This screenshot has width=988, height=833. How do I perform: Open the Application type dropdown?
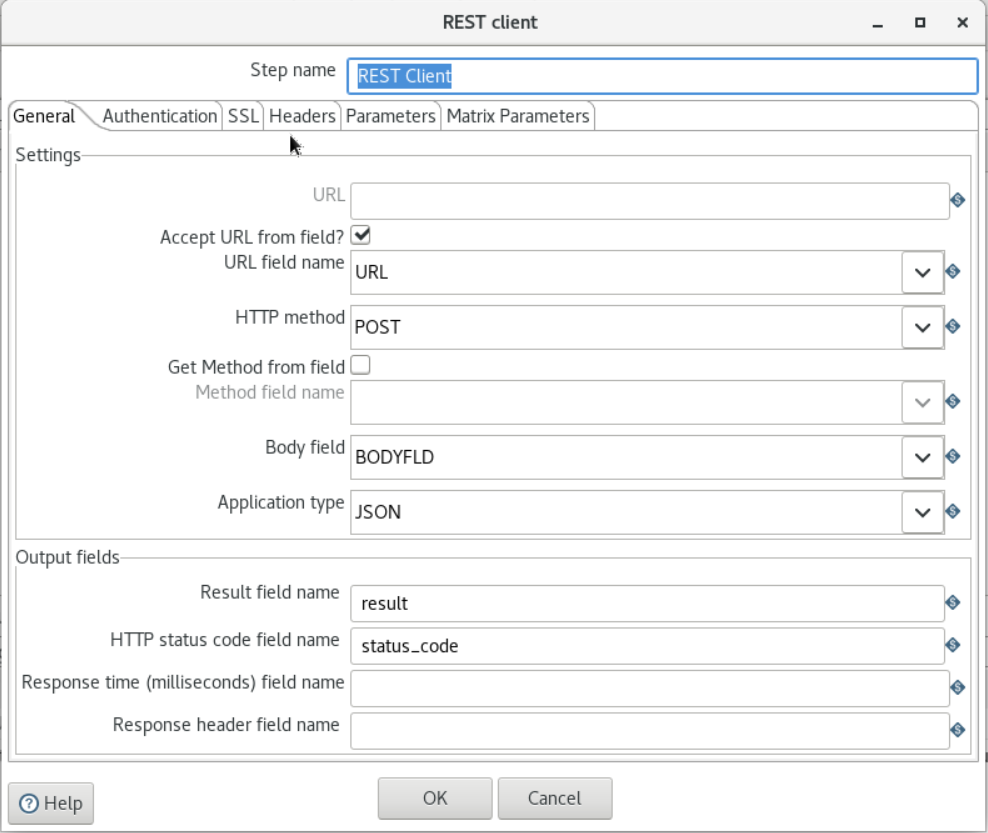coord(921,511)
